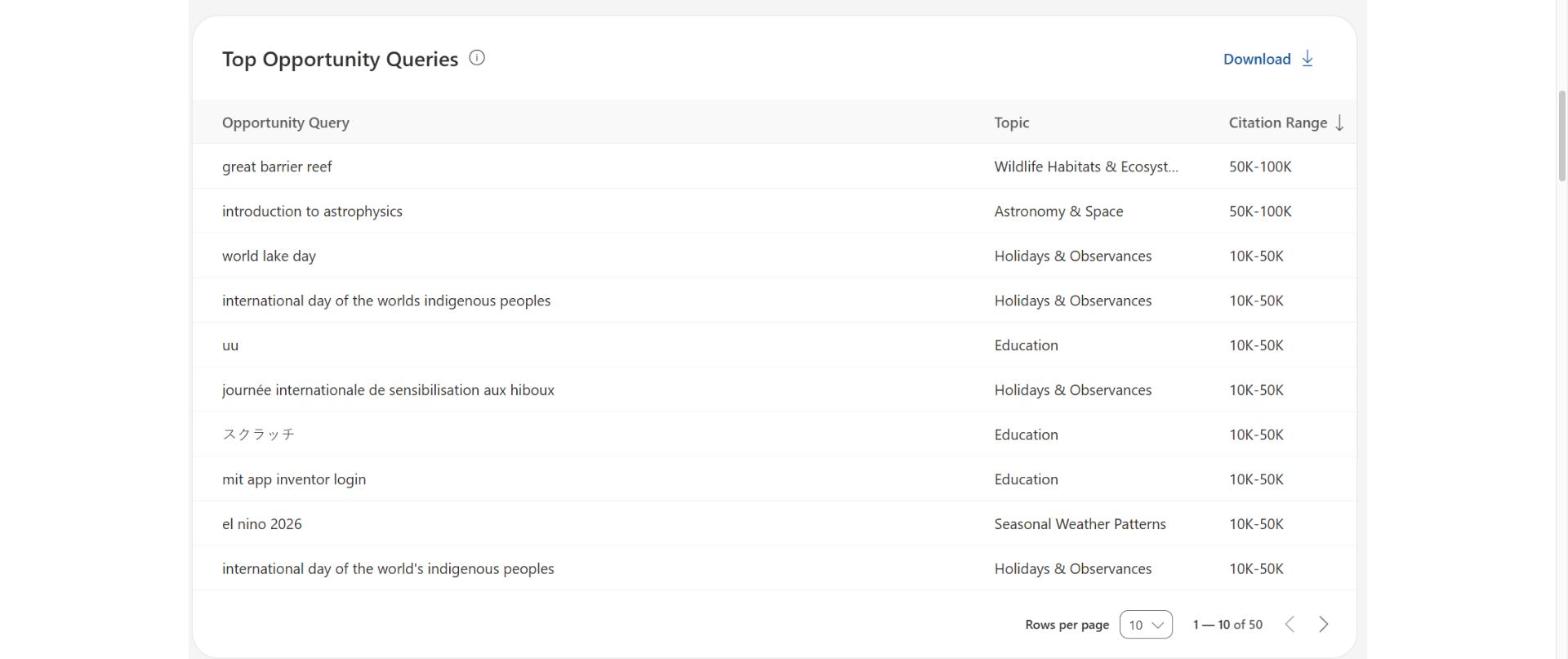Select the 'mit app inventor login' query
Screen dimensions: 1568x659
pos(294,479)
